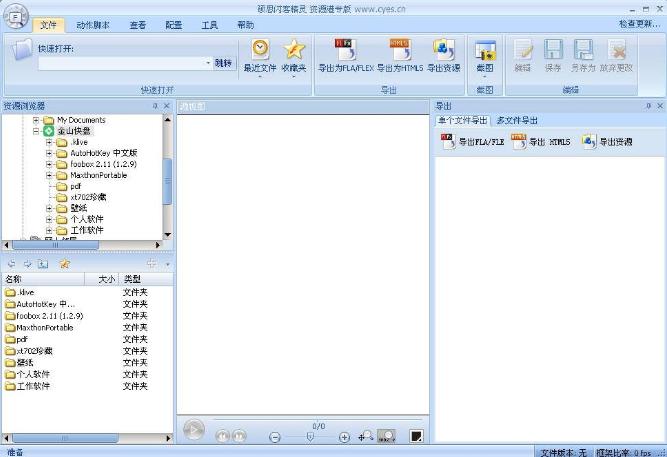Click the zoom out minus icon
This screenshot has width=667, height=457.
275,437
